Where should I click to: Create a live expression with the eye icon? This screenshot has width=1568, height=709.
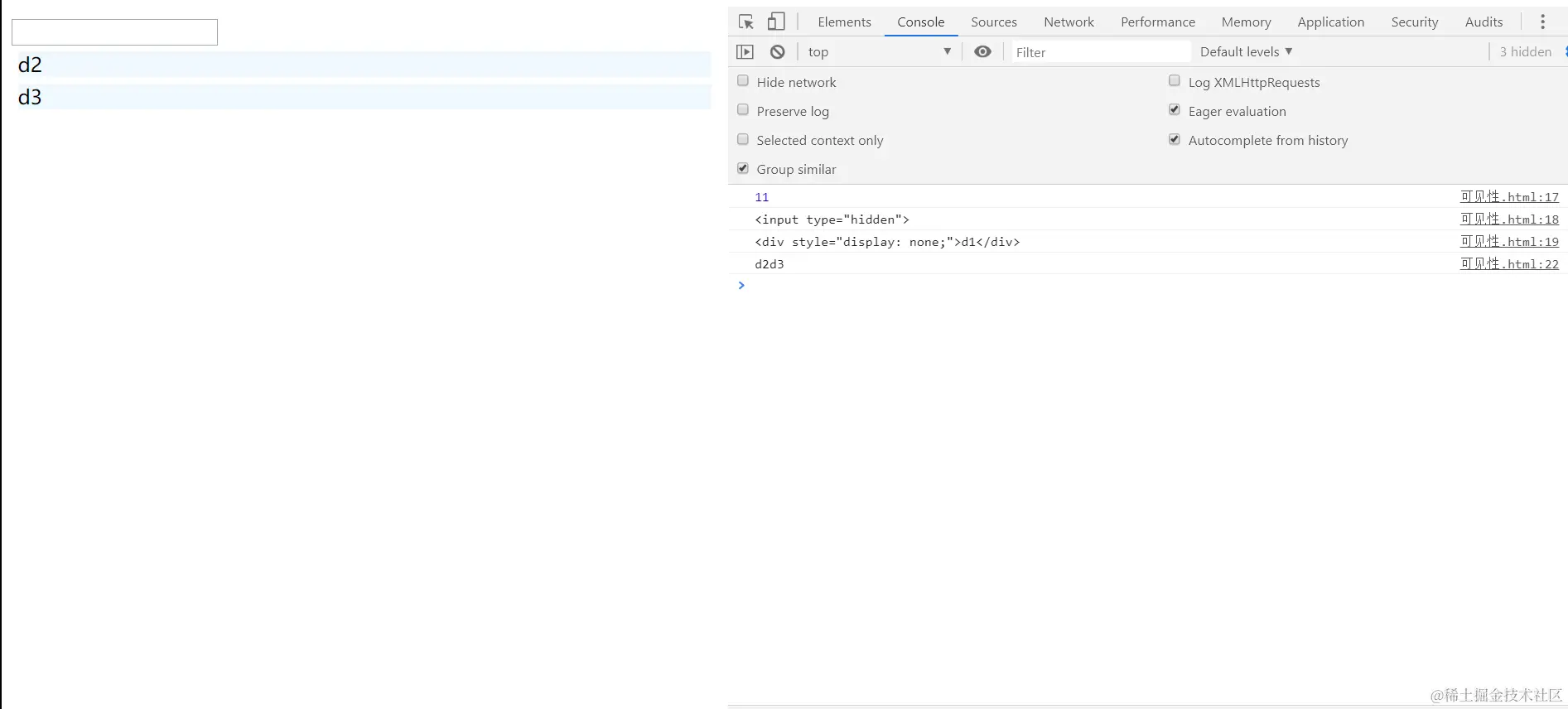point(982,51)
